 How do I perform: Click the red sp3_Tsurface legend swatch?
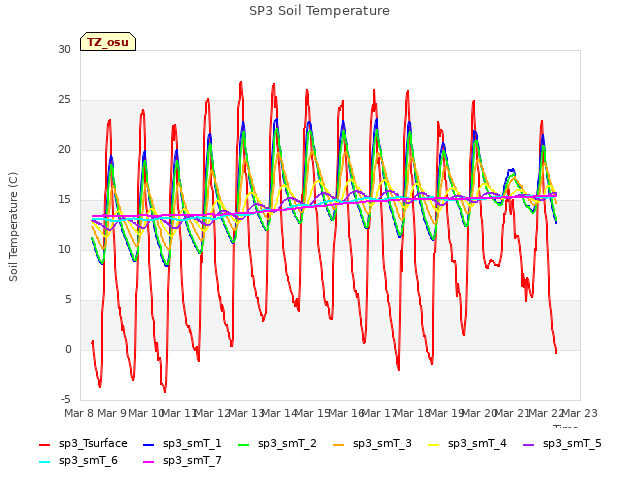[44, 444]
